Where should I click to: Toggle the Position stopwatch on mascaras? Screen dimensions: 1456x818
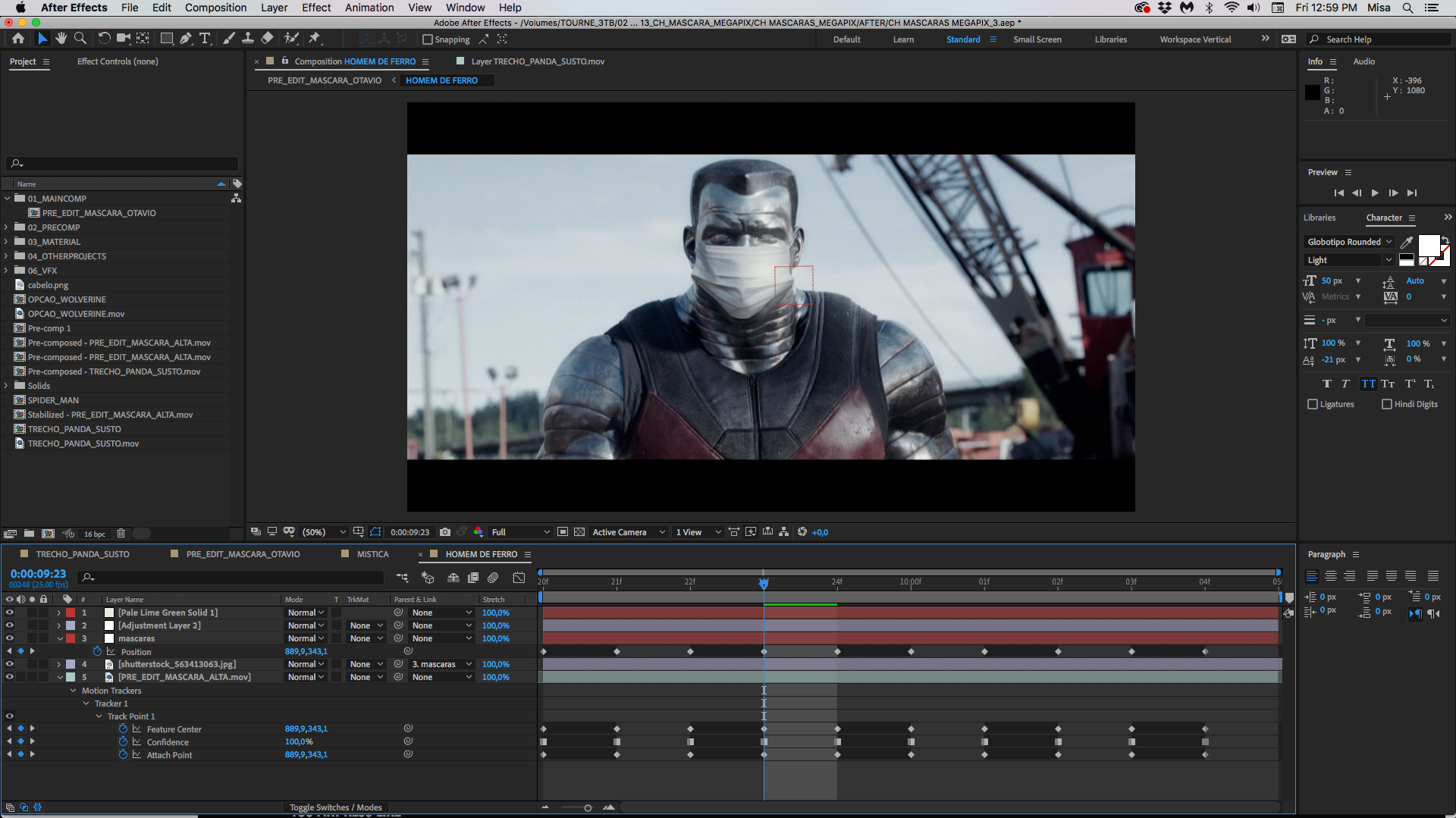tap(97, 651)
